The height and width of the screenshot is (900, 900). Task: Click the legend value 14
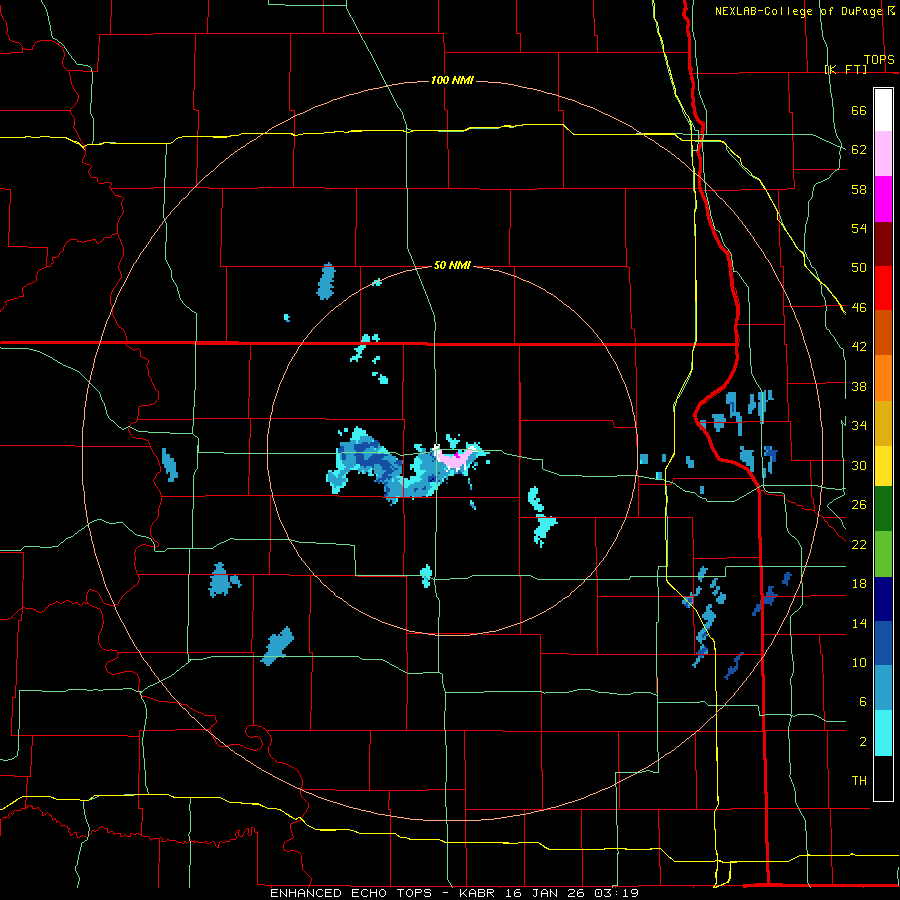(x=859, y=623)
